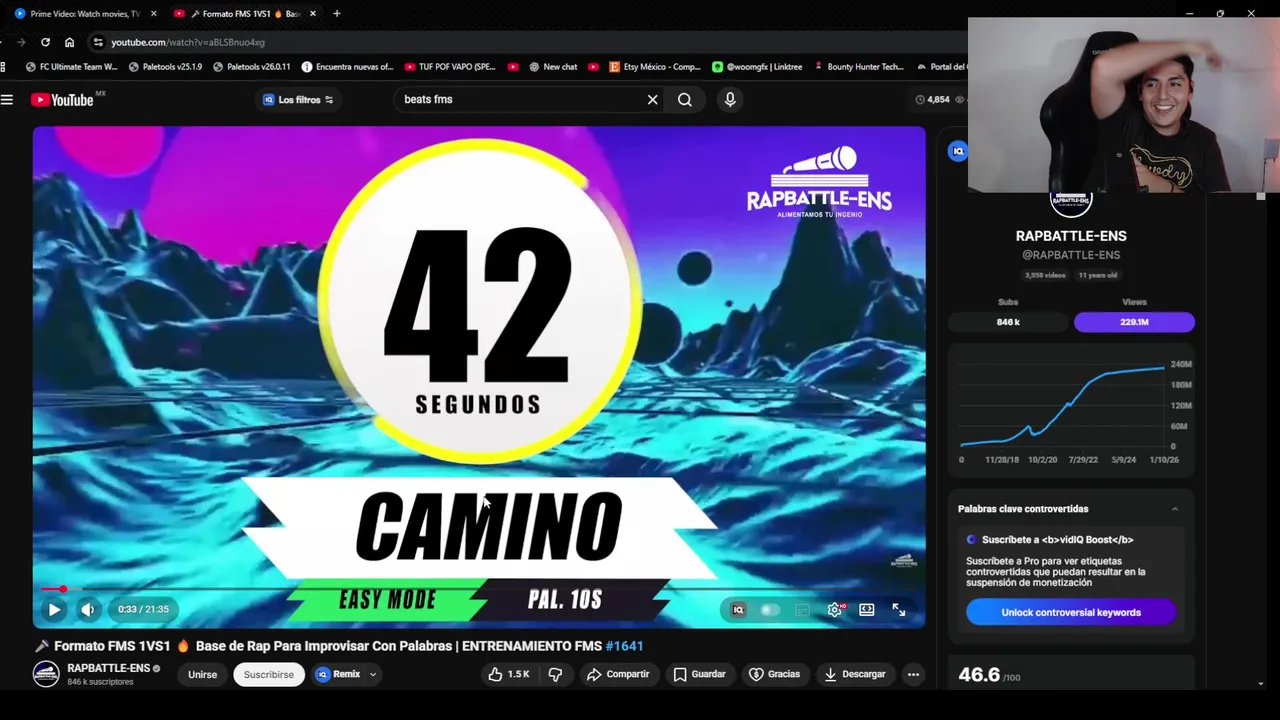1280x720 pixels.
Task: Mute the video with speaker icon
Action: click(x=88, y=609)
